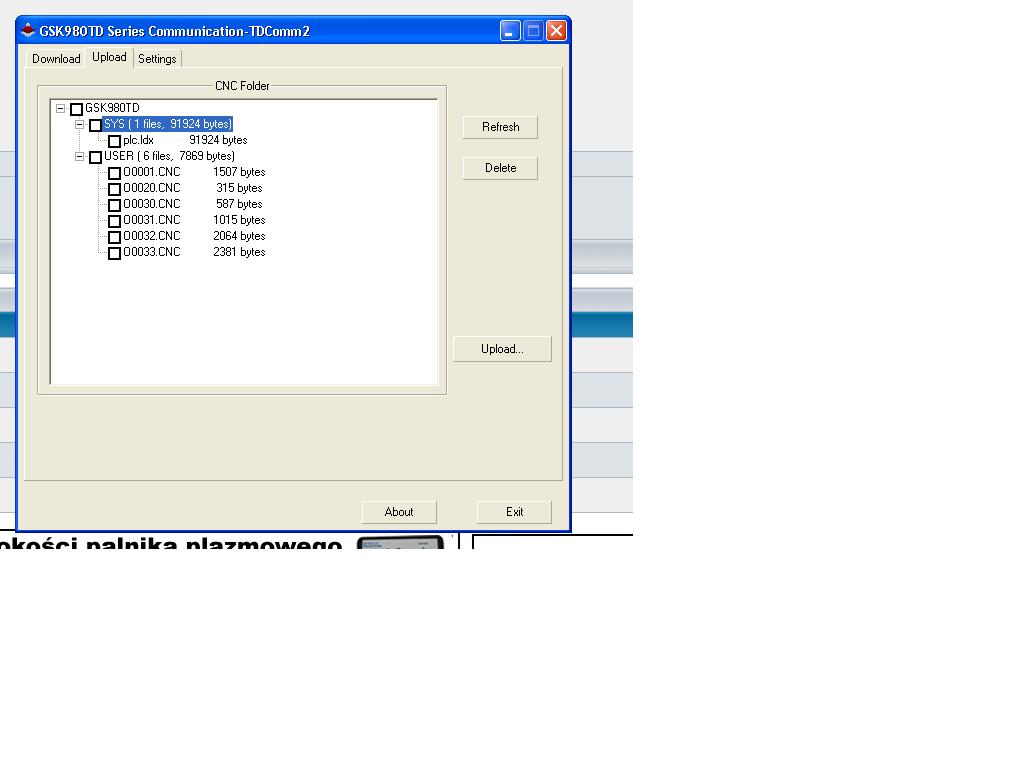The width and height of the screenshot is (1024, 768).
Task: Click the '587 bytes' size value
Action: (x=239, y=204)
